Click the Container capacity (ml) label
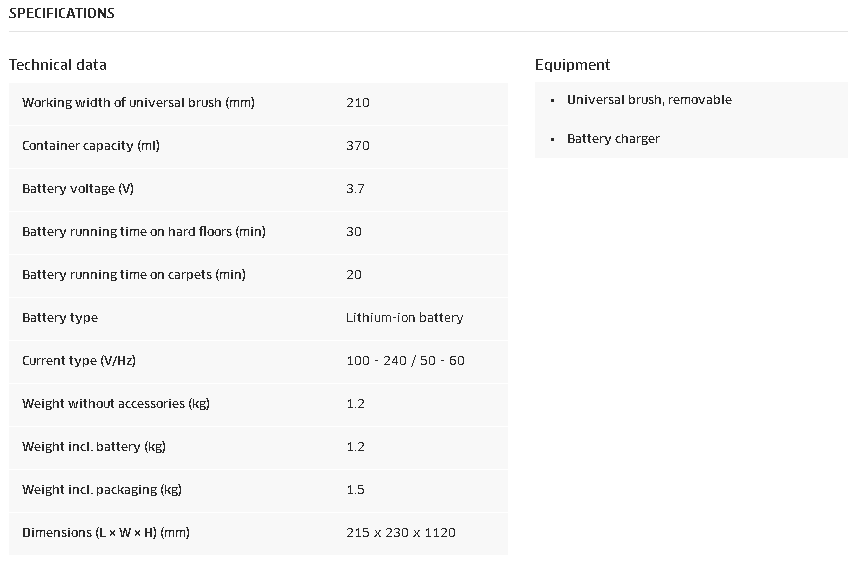 [91, 146]
